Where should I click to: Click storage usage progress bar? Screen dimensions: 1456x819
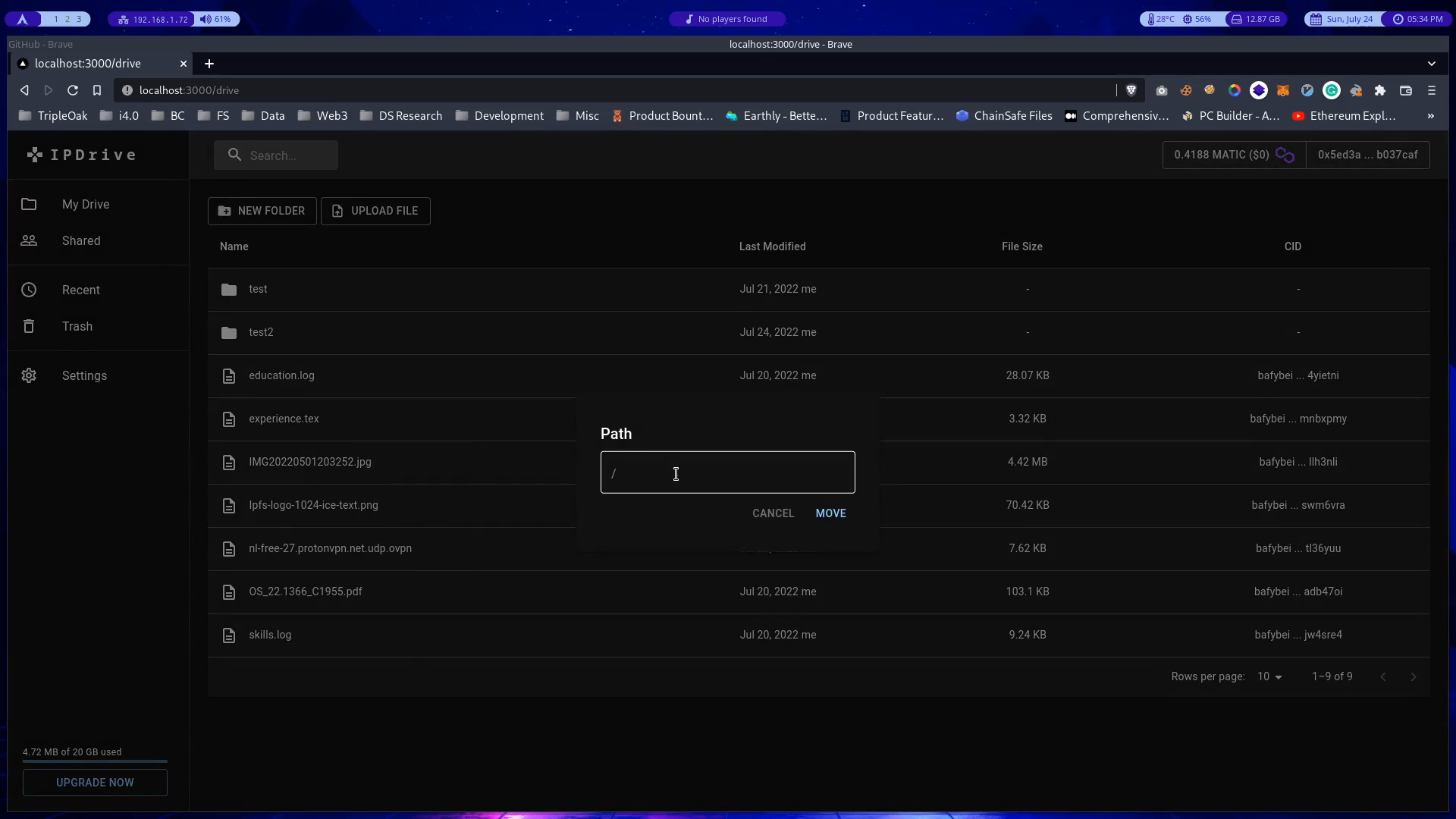(x=95, y=761)
